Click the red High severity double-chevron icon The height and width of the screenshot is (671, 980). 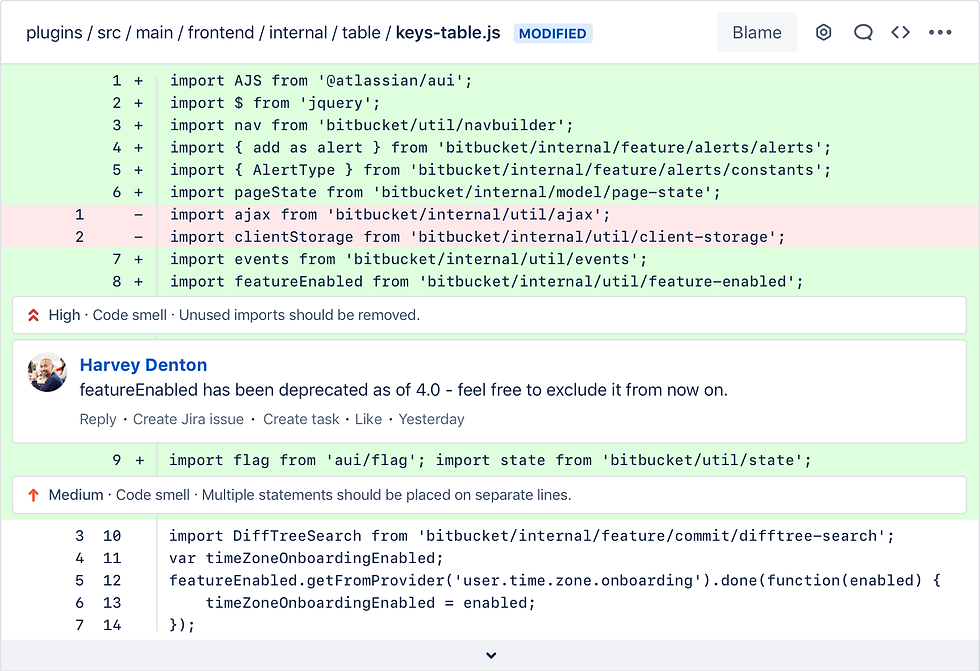[34, 316]
